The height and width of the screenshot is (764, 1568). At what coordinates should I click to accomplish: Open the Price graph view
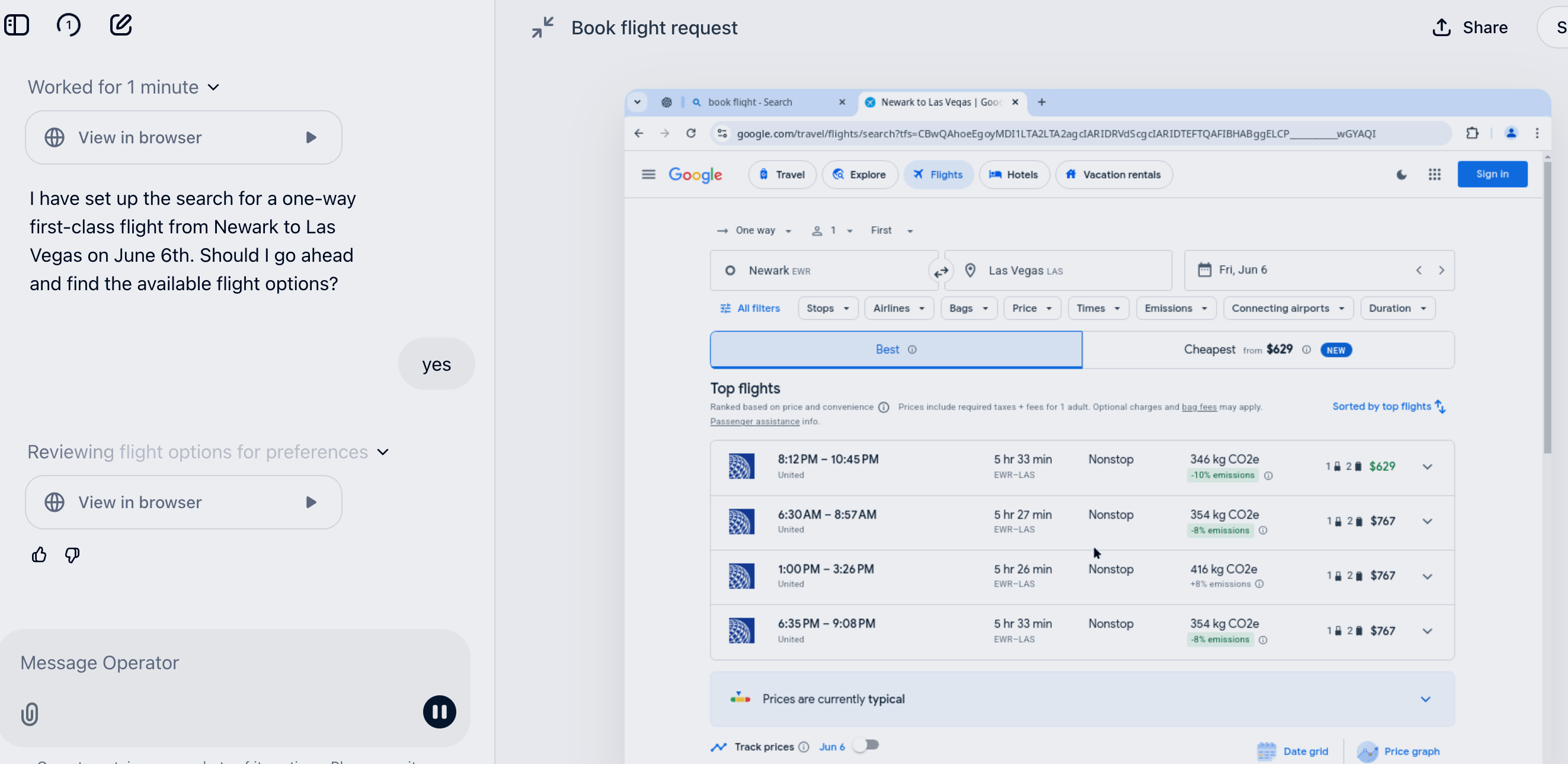1398,751
